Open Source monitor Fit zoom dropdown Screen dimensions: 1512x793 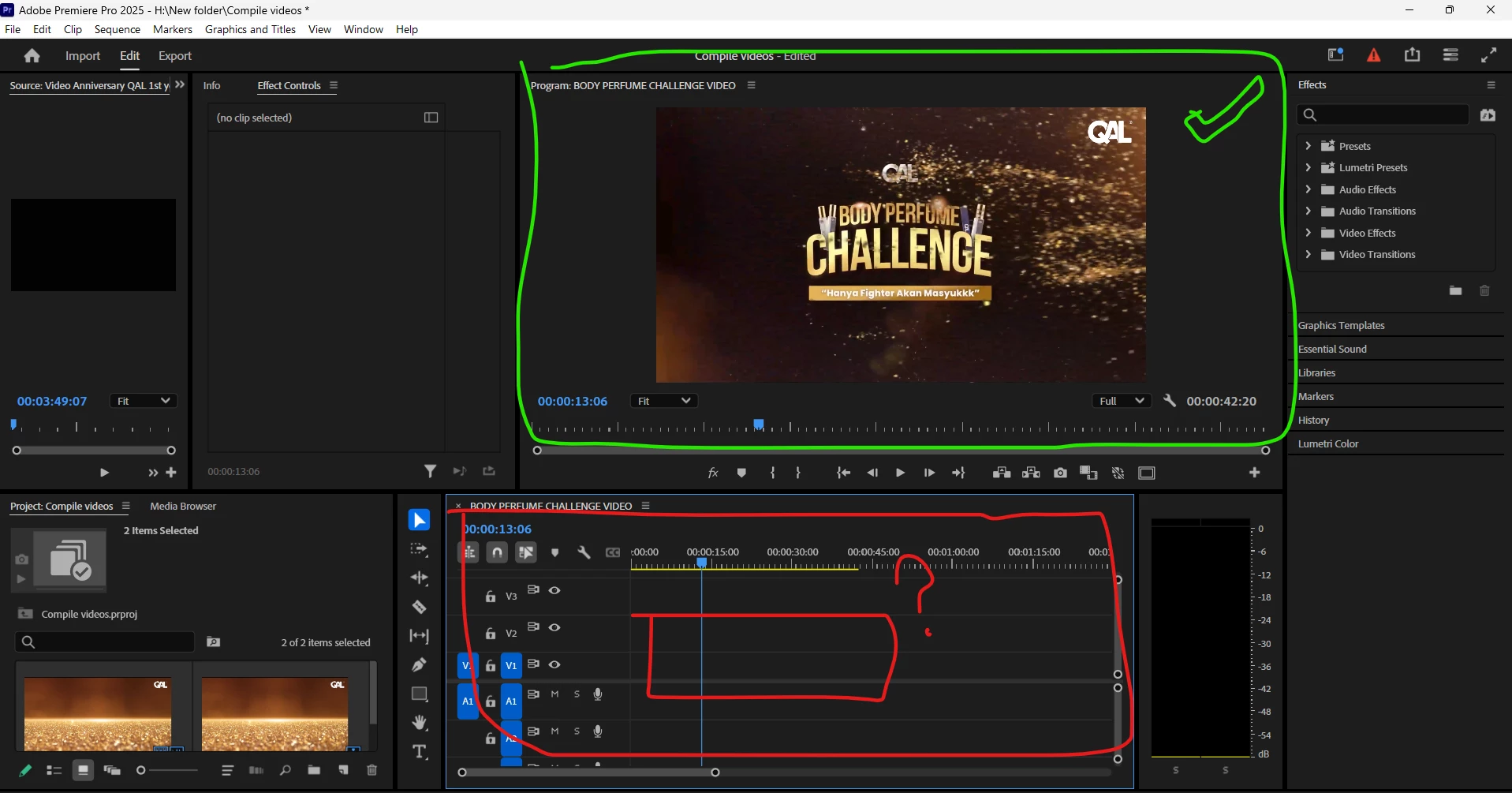tap(144, 401)
